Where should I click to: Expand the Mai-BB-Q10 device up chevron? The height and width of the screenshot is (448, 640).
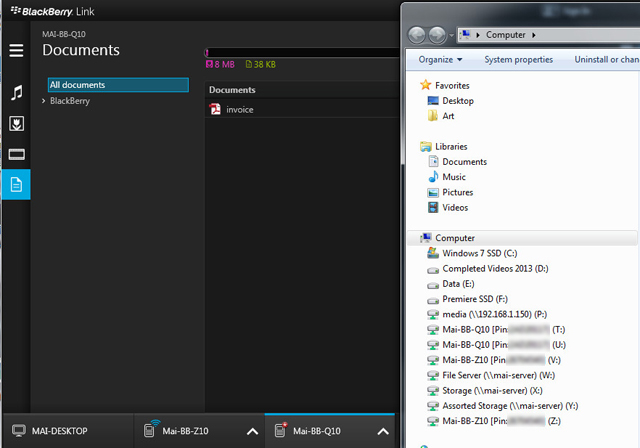pyautogui.click(x=383, y=431)
